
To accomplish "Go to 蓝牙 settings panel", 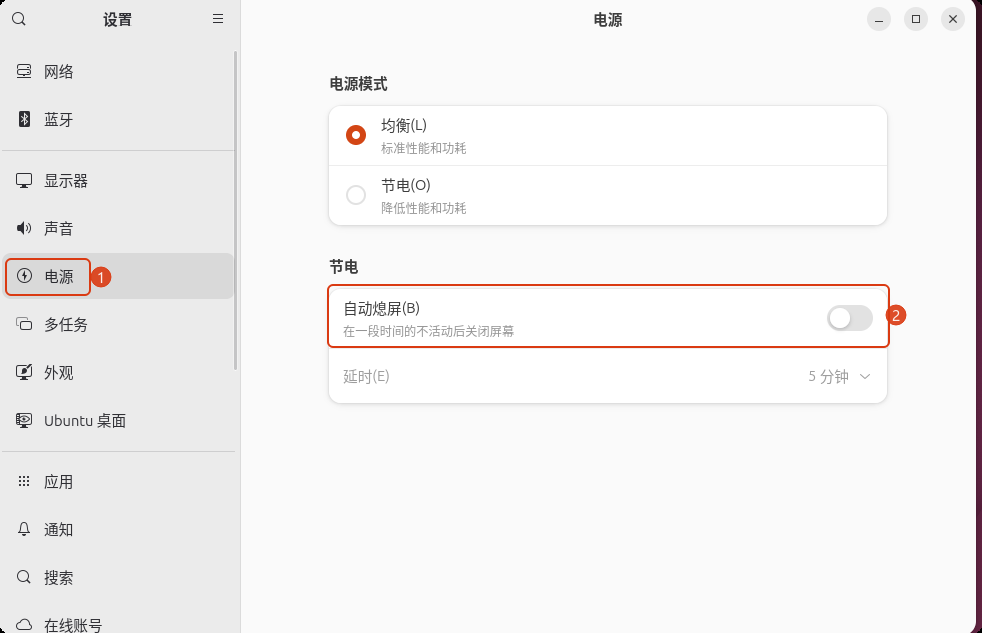I will click(x=118, y=119).
